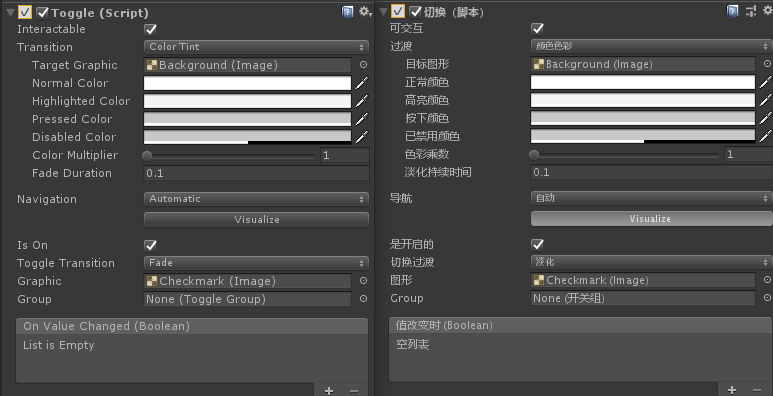Use eyedropper next to 正常颜色
Image resolution: width=773 pixels, height=396 pixels.
click(766, 82)
